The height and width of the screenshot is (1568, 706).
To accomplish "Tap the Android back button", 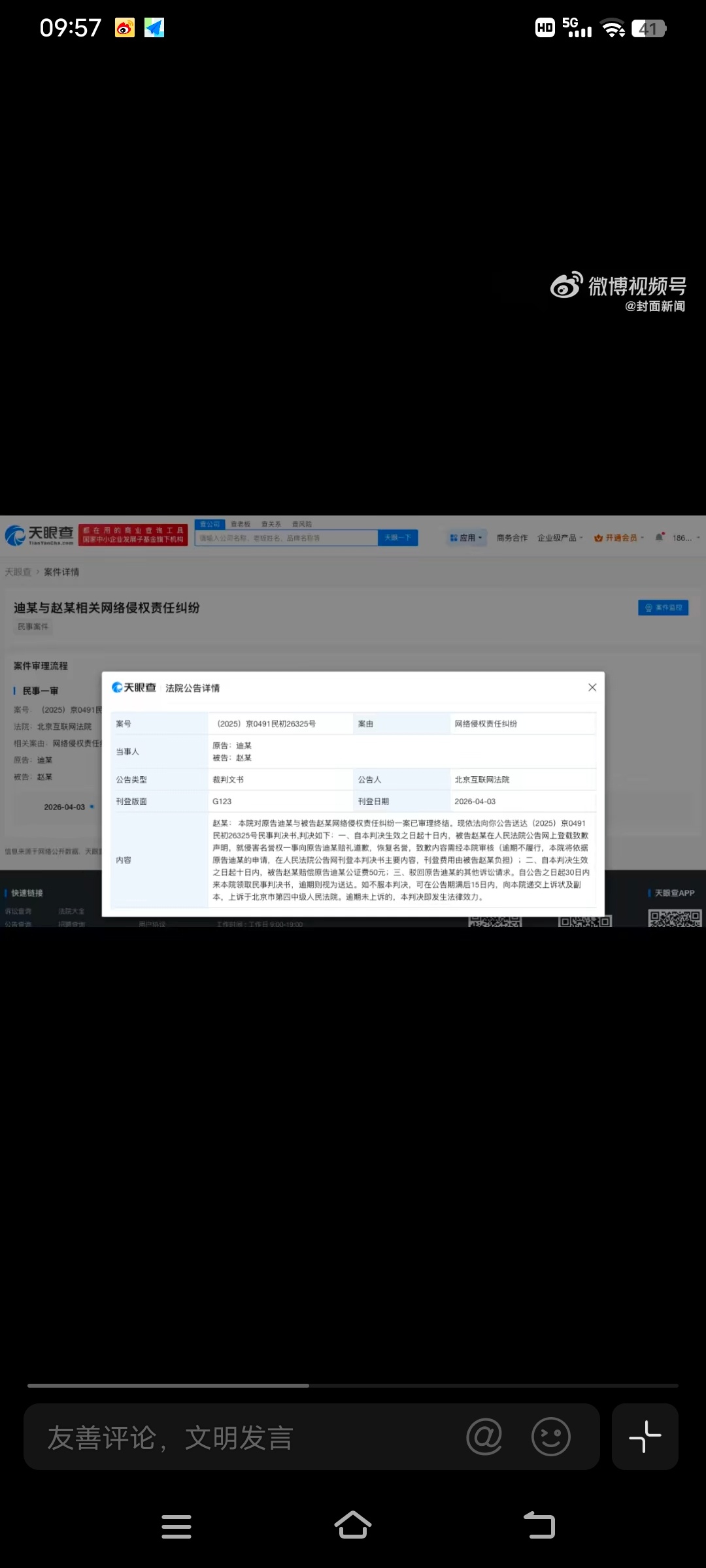I will [x=539, y=1526].
